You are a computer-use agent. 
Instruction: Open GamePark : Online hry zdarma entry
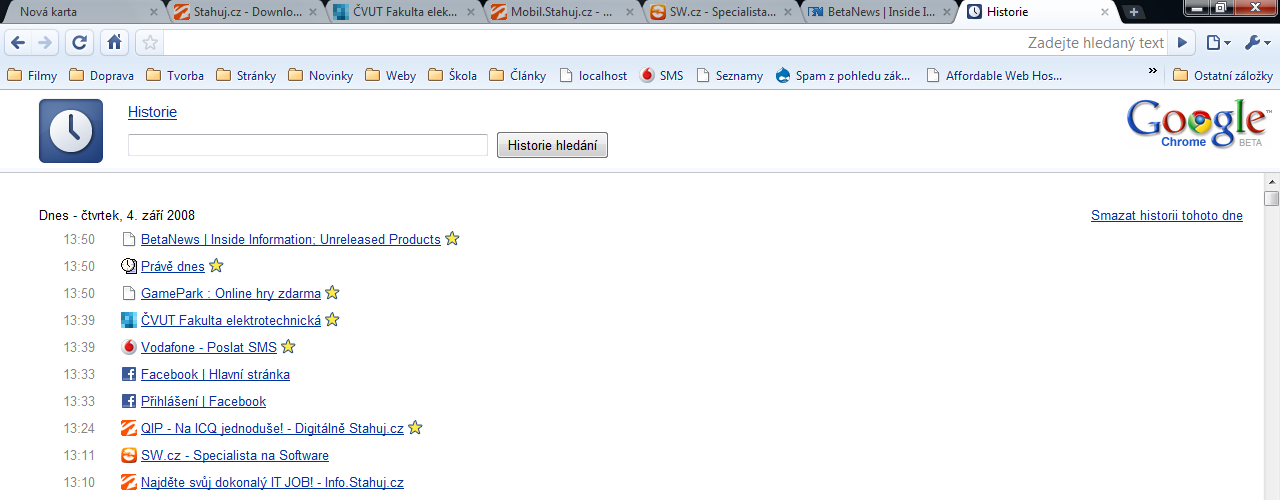[x=231, y=293]
